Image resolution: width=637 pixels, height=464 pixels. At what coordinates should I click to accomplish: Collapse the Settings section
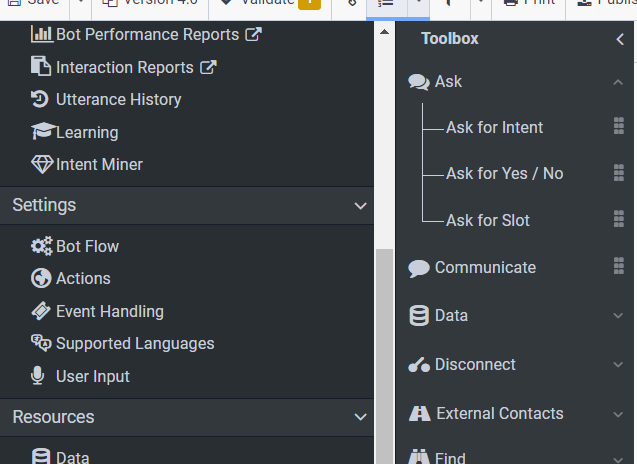(x=361, y=205)
